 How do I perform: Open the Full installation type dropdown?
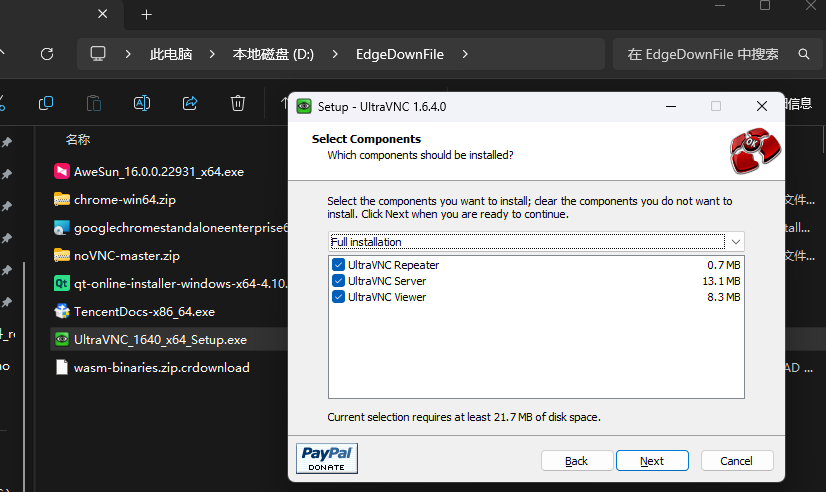click(536, 242)
